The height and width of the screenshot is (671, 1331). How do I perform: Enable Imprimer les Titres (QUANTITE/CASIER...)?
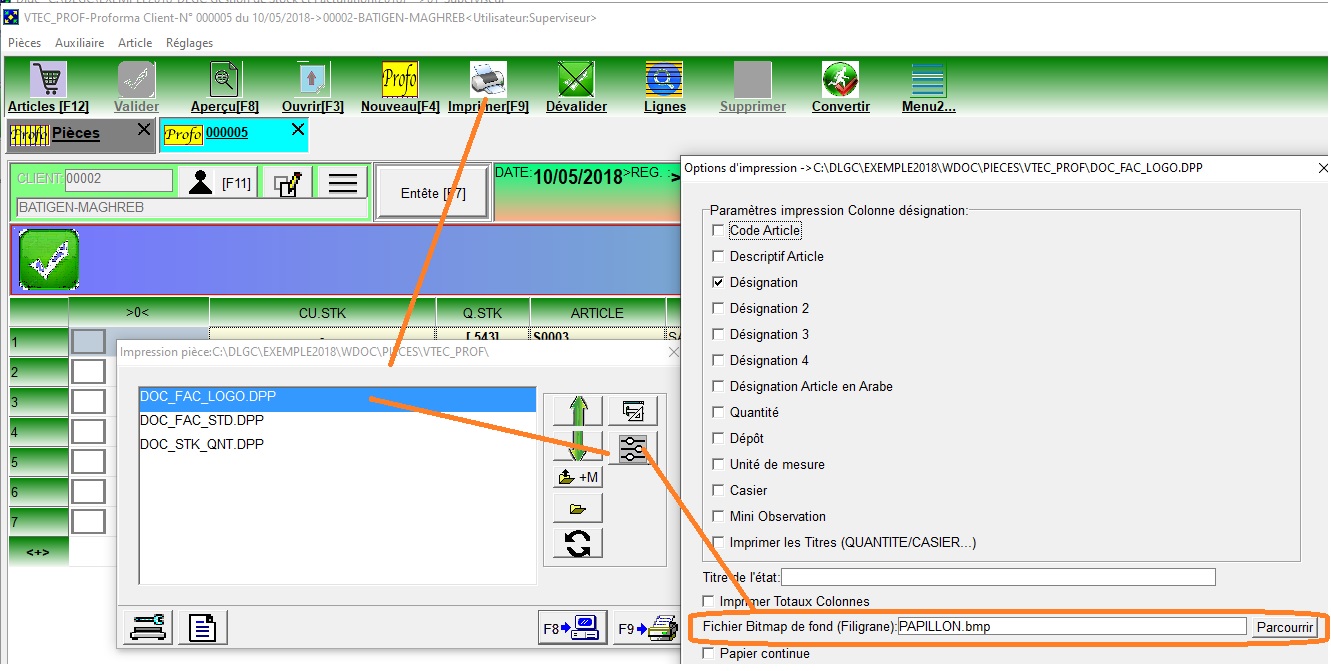pyautogui.click(x=717, y=542)
